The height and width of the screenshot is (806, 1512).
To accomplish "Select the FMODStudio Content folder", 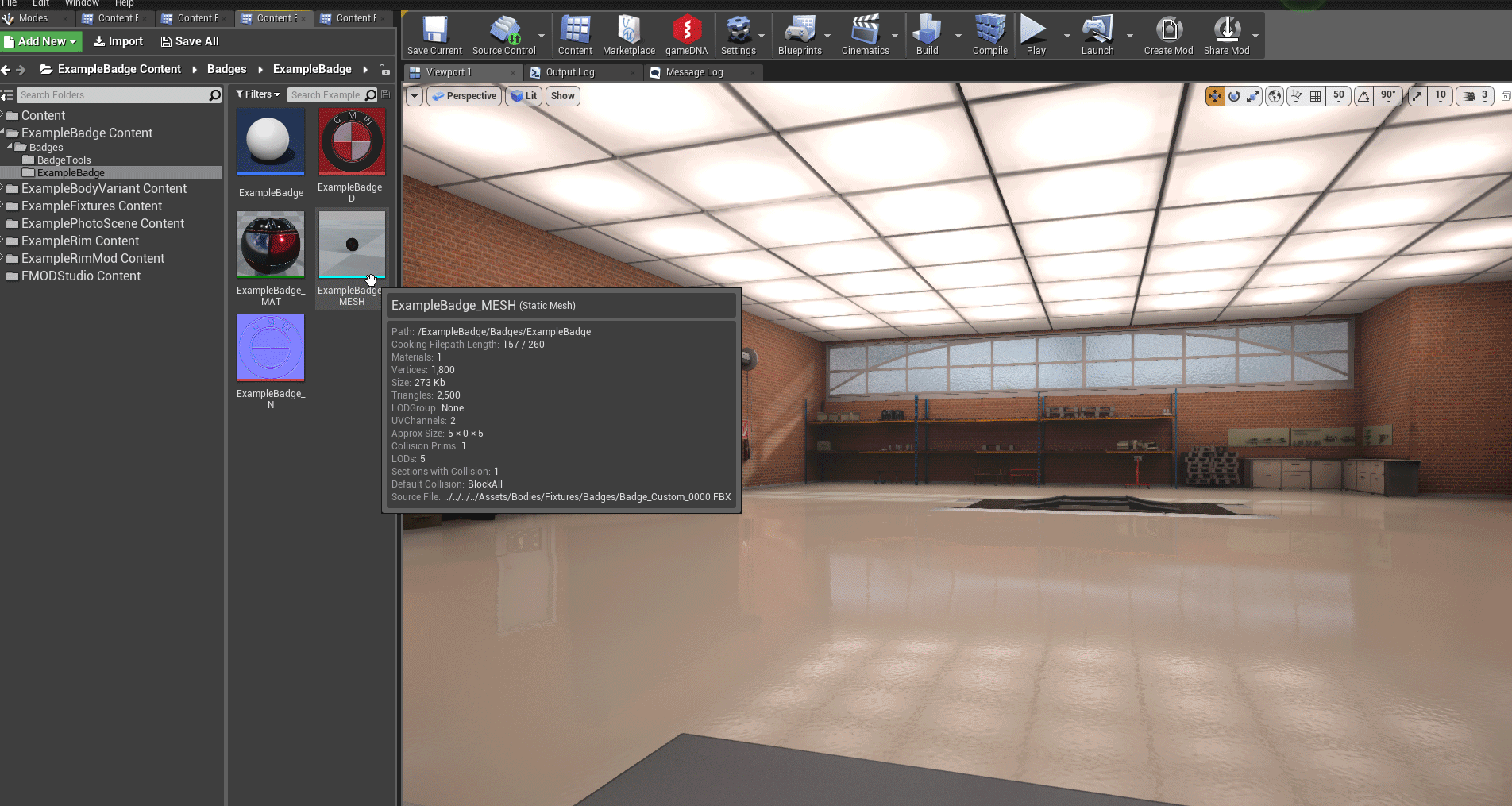I will [x=81, y=276].
